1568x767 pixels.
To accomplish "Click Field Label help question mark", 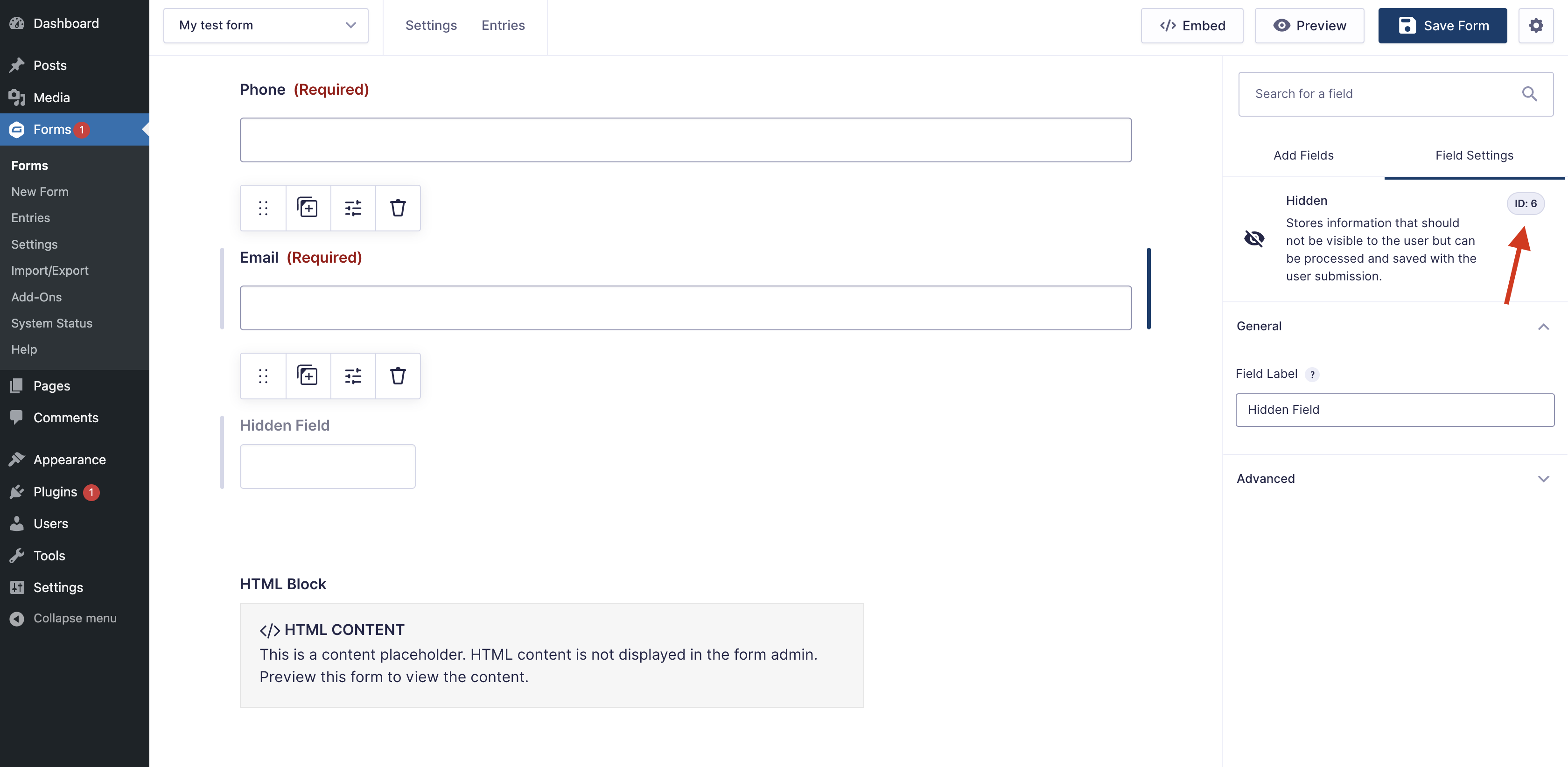I will (x=1312, y=374).
